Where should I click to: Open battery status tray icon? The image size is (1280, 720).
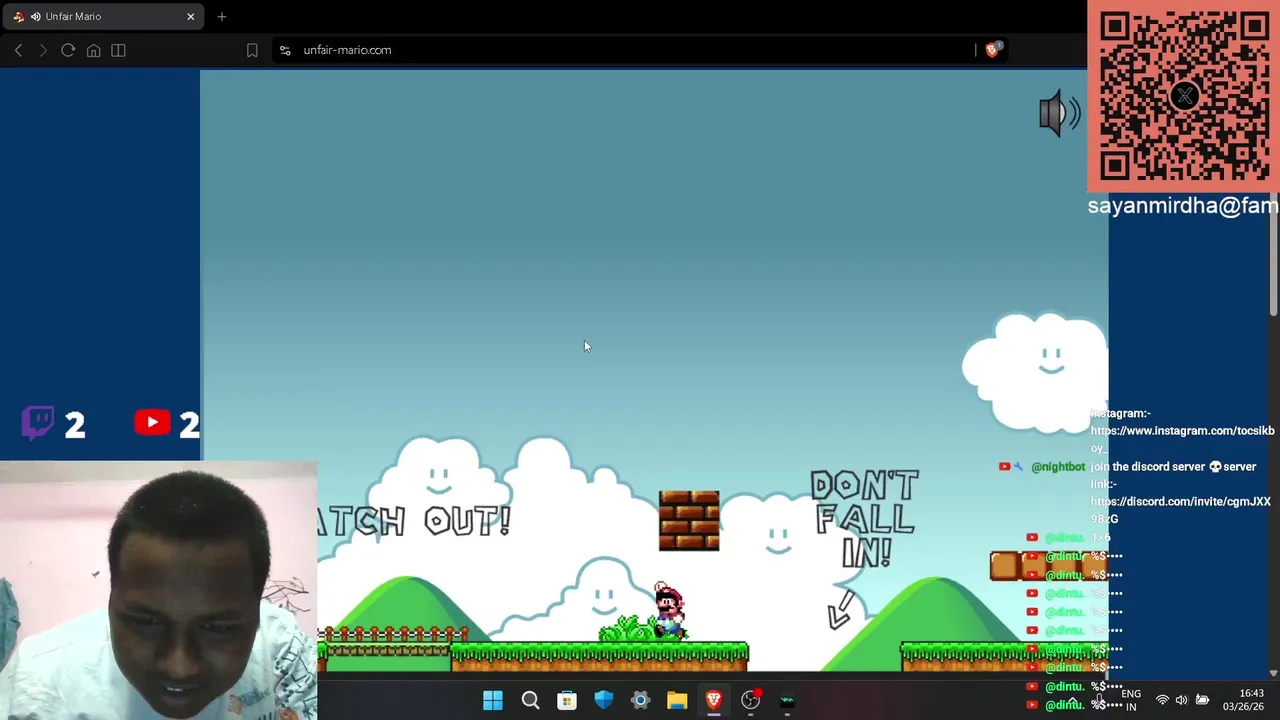pos(1203,700)
